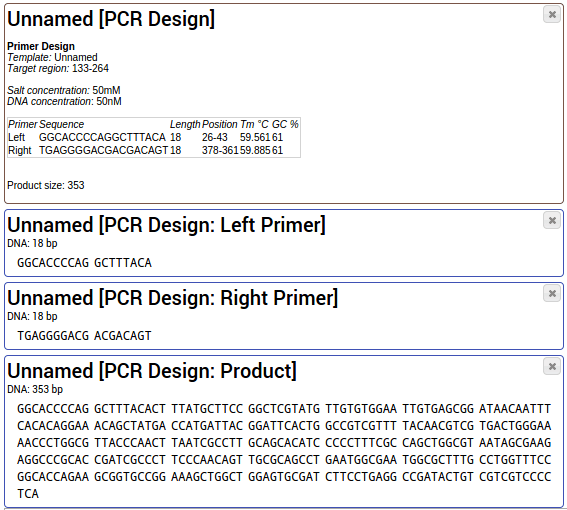Screen dimensions: 567x510
Task: Click the 'Unnamed [PCR Design: Right Primer]' heading
Action: 172,298
